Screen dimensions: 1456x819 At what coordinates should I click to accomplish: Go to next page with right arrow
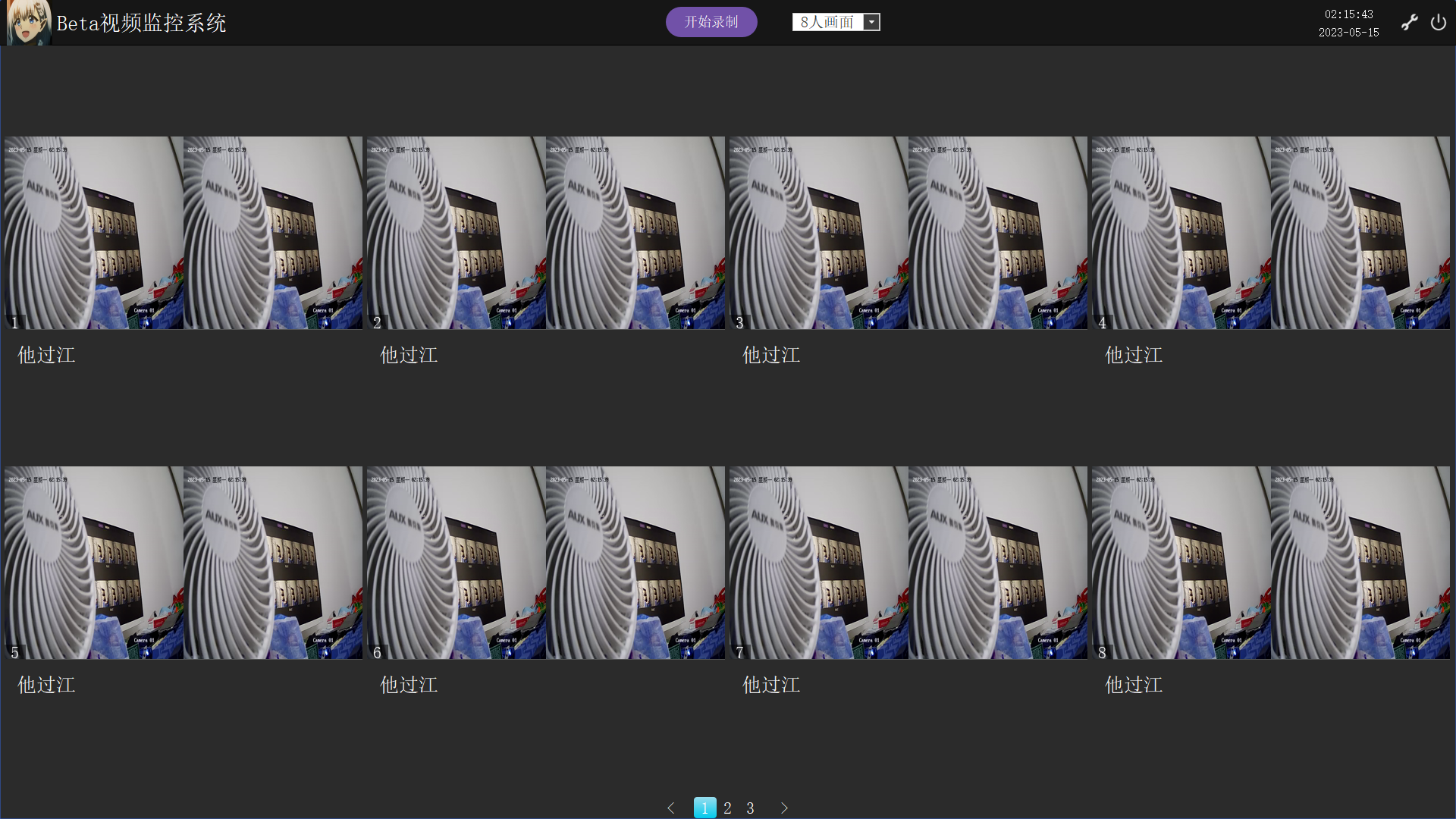point(784,808)
